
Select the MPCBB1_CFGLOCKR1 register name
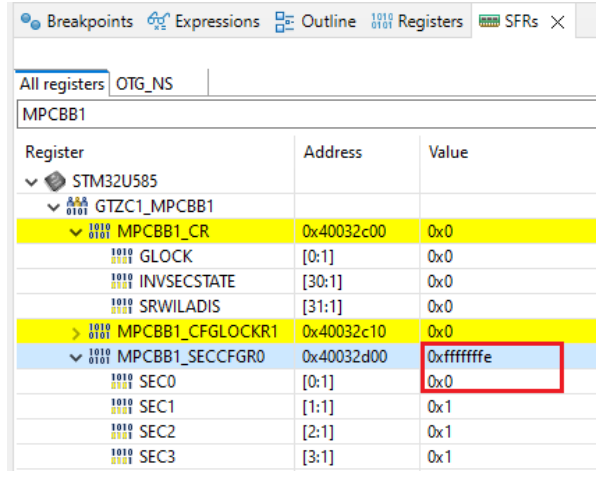point(197,331)
